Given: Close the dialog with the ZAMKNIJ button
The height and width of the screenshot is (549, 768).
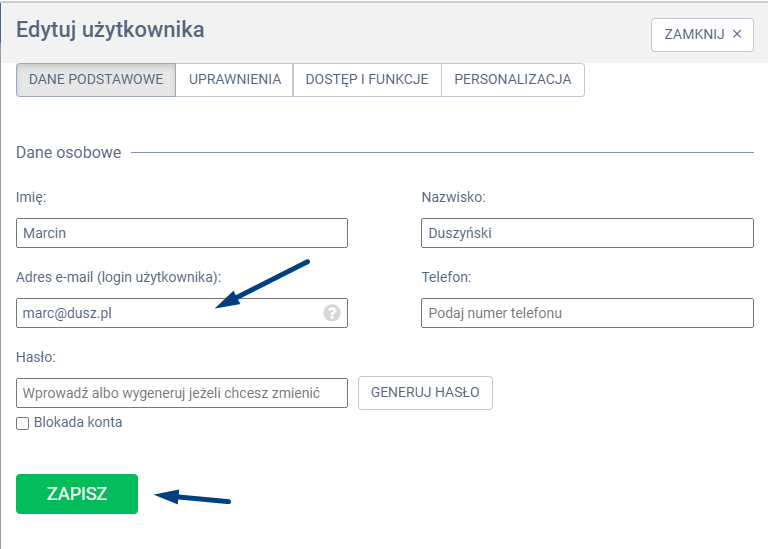Looking at the screenshot, I should pyautogui.click(x=702, y=34).
